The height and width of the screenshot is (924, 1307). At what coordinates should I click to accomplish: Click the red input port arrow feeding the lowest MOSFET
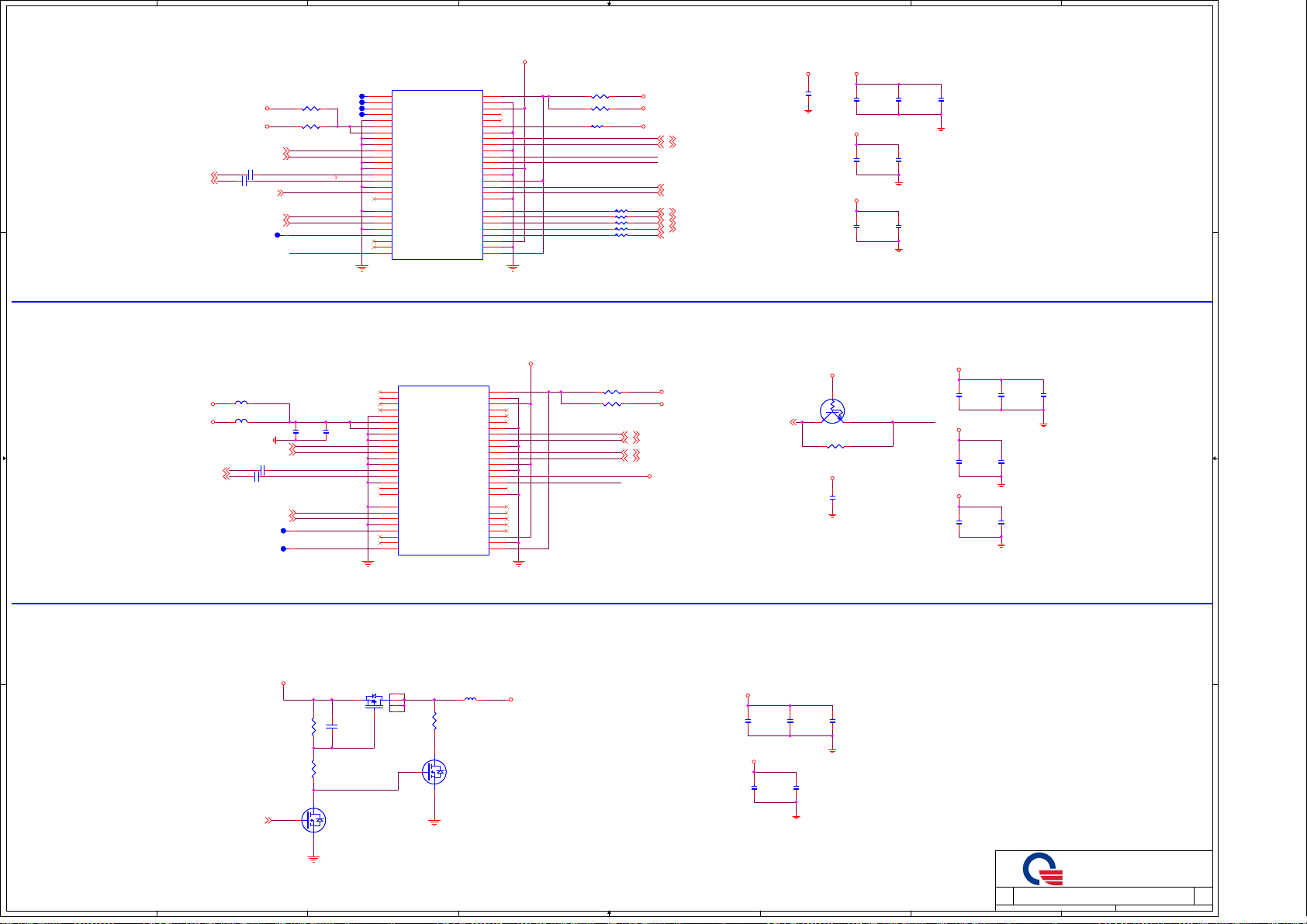pos(268,820)
